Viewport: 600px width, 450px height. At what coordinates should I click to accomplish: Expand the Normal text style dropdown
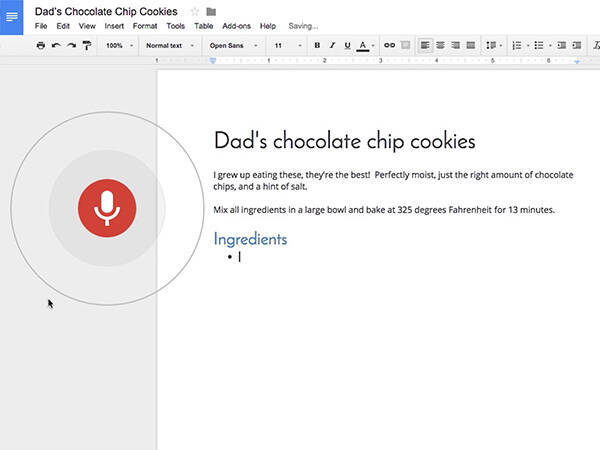pyautogui.click(x=168, y=45)
